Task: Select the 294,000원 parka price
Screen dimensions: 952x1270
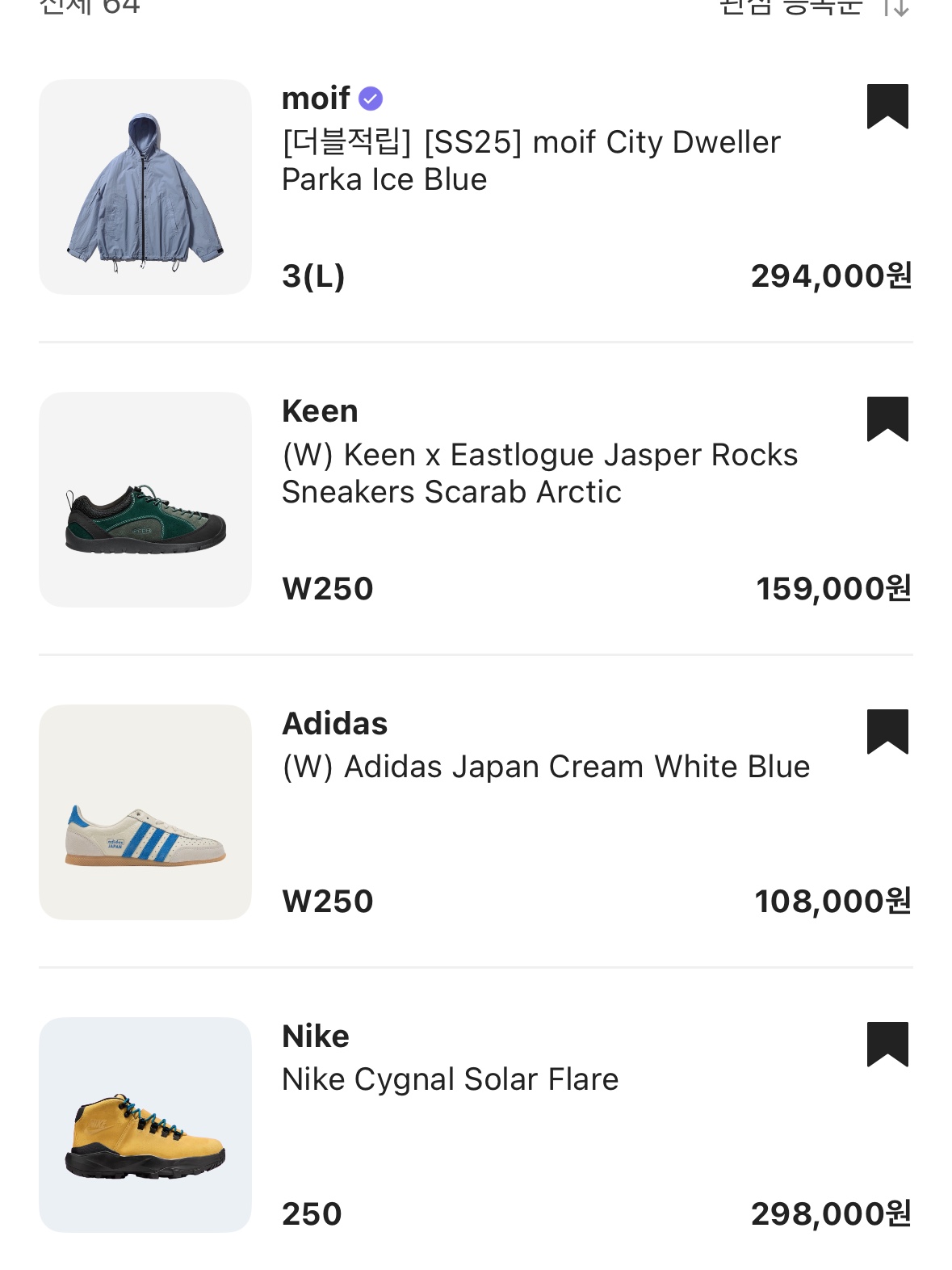Action: click(832, 276)
